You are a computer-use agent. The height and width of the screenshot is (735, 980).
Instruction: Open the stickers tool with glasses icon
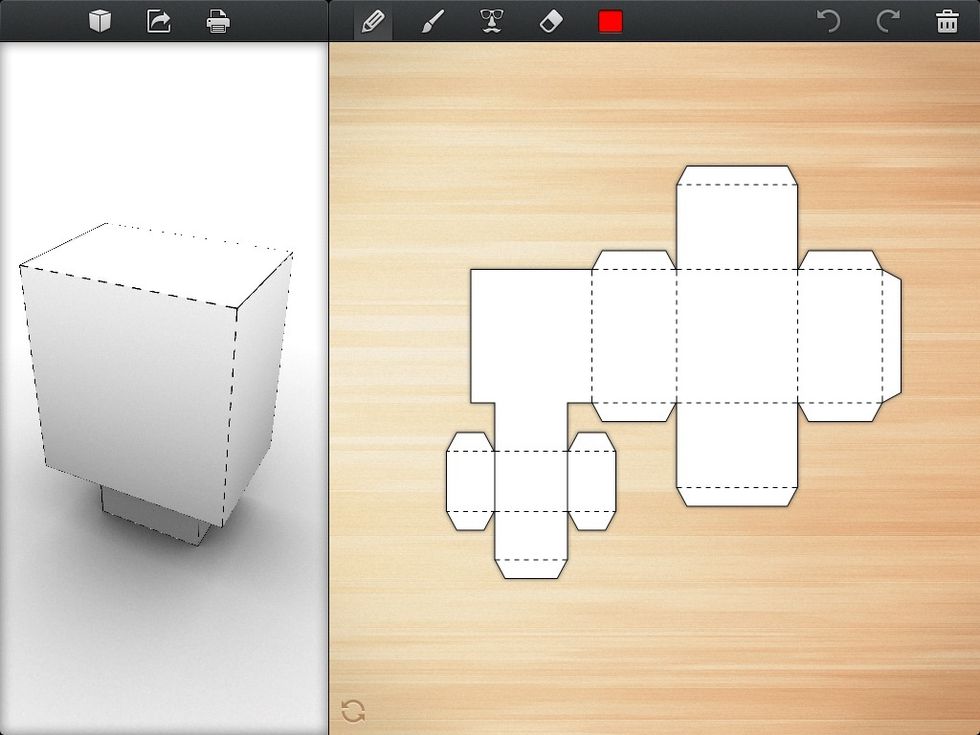point(492,20)
